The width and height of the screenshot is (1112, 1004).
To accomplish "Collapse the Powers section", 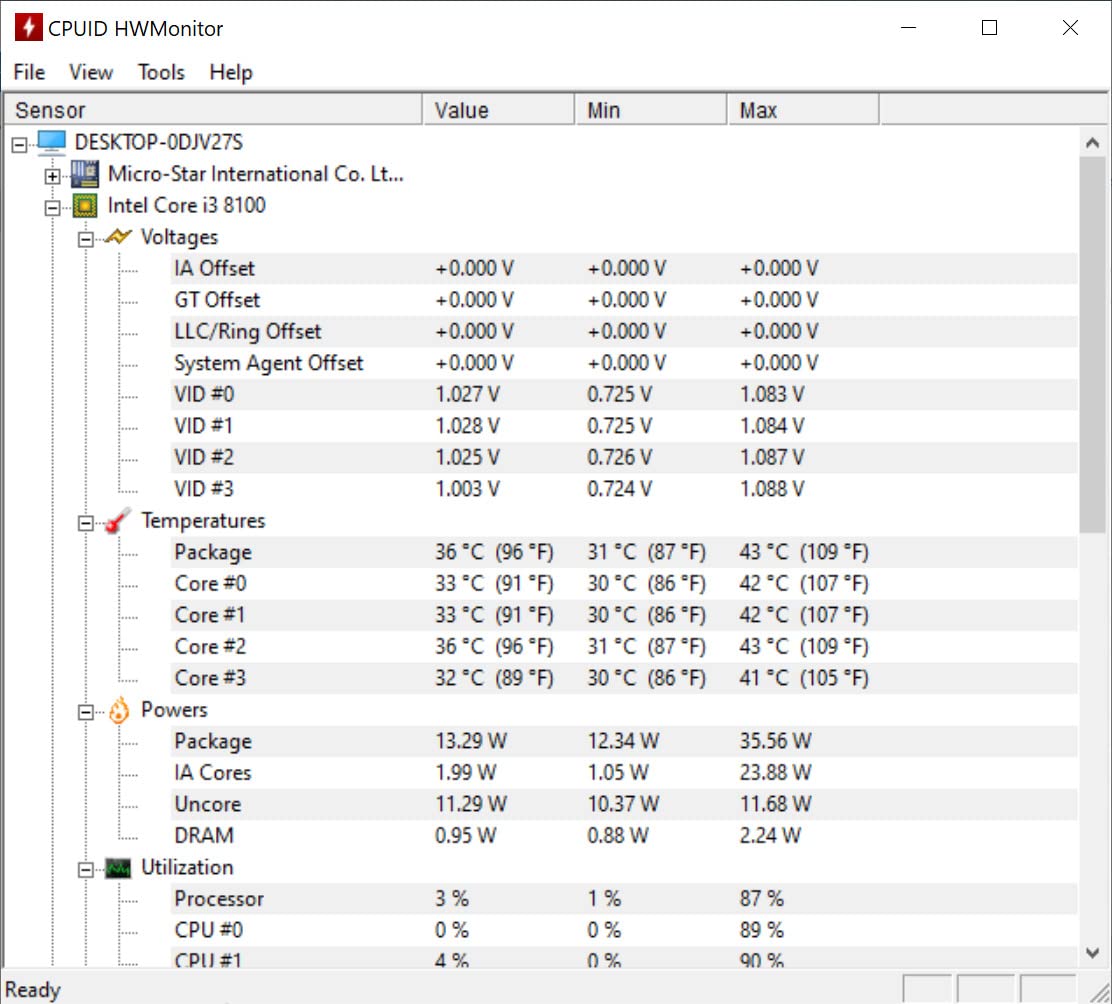I will 86,713.
